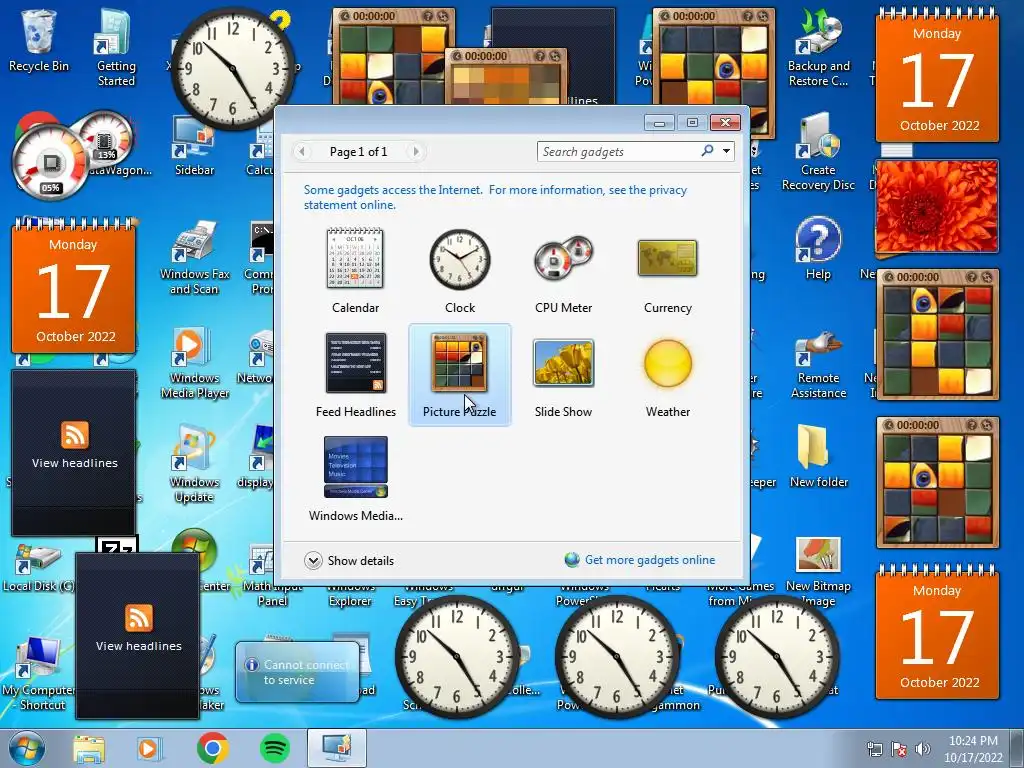Open New Bitmap Image file
This screenshot has width=1024, height=768.
(x=818, y=572)
